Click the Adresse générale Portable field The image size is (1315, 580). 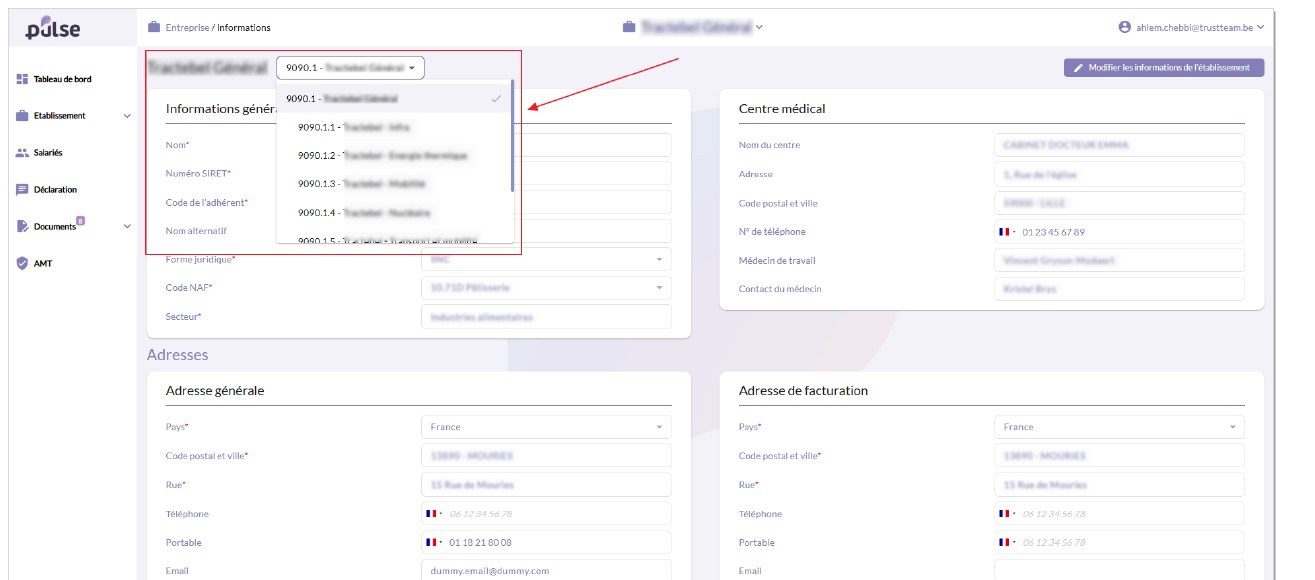point(546,543)
